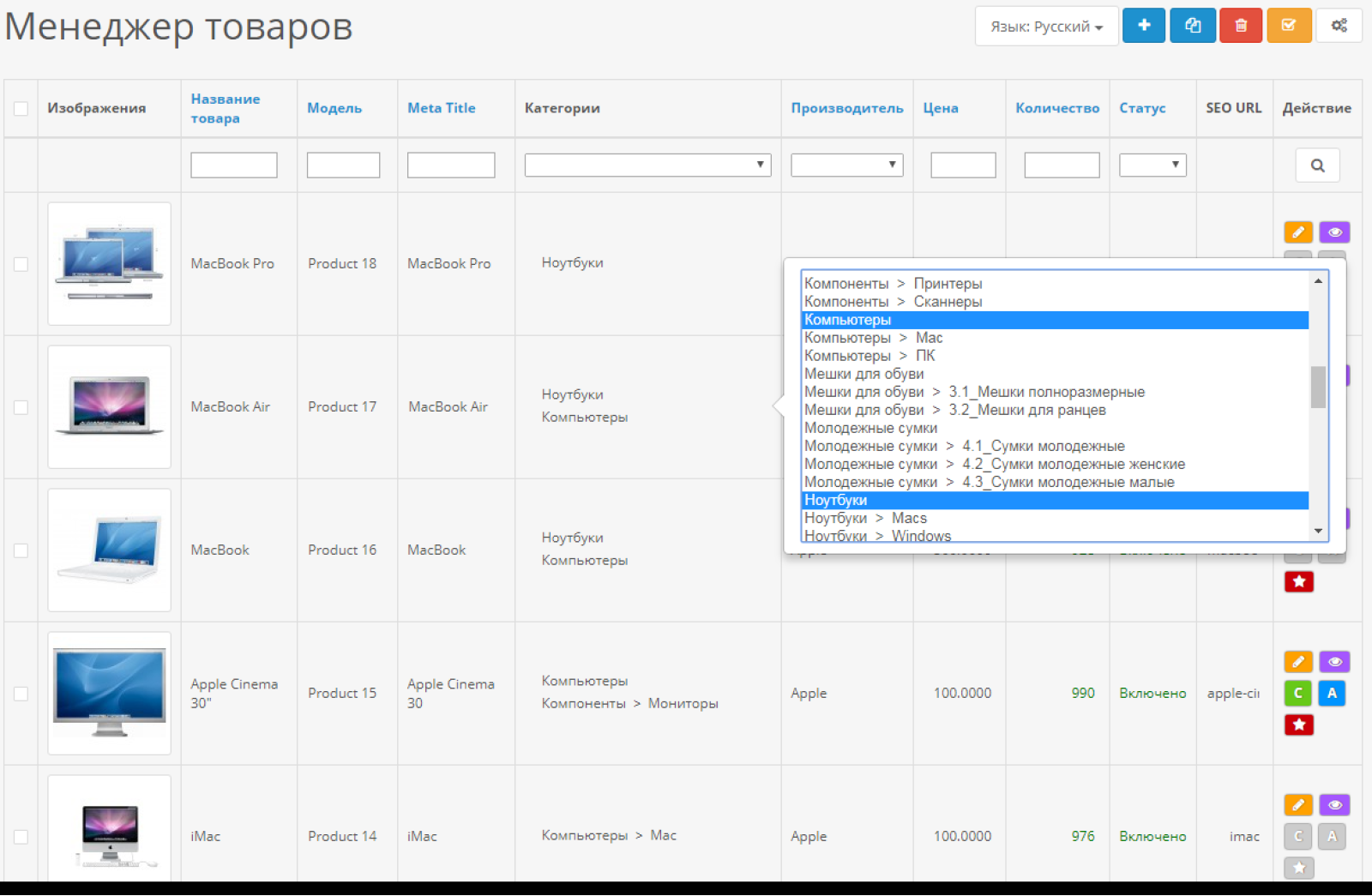Select 'Компьютеры > ПК' in category list
The image size is (1372, 896).
click(1055, 356)
